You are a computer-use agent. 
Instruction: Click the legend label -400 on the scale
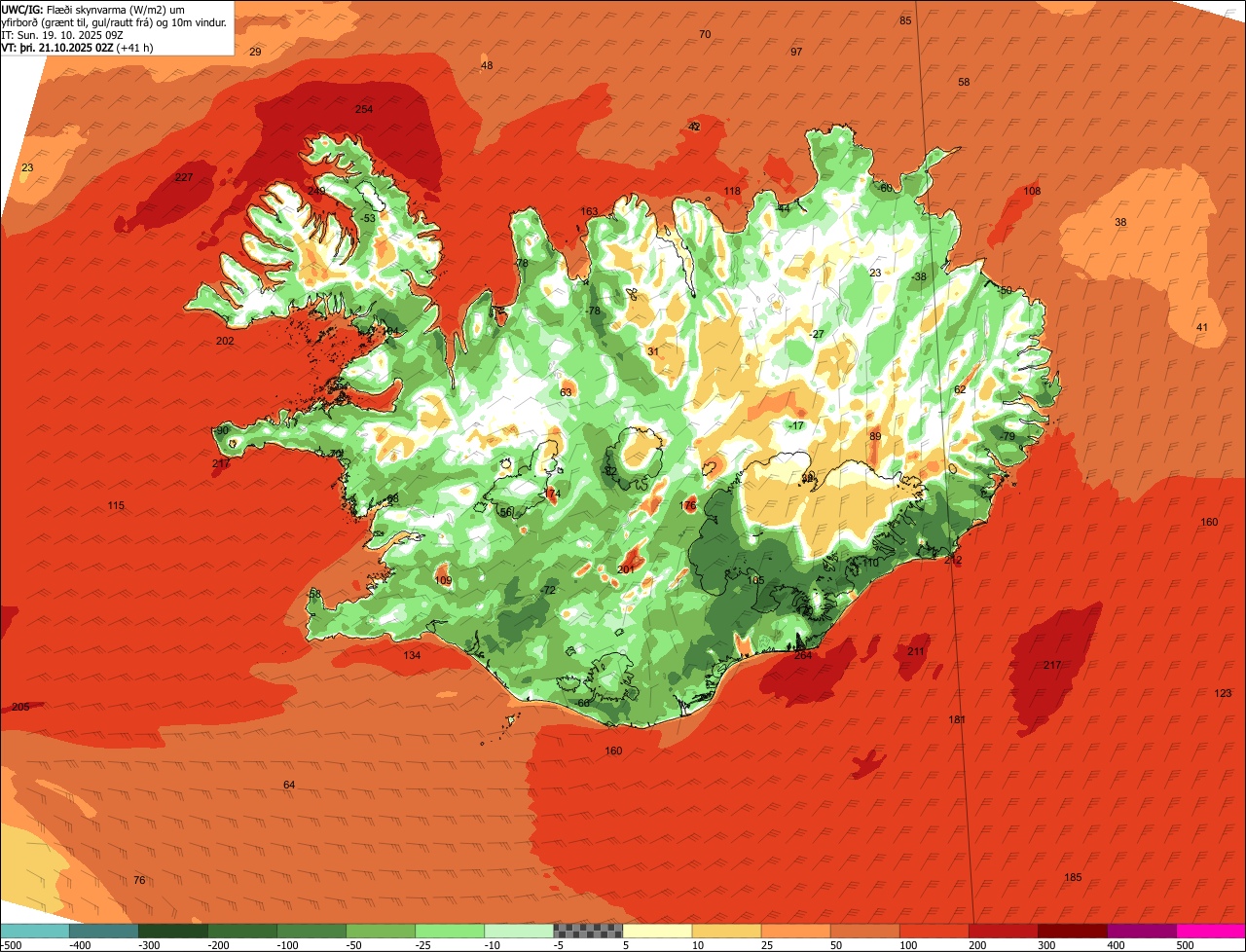pyautogui.click(x=79, y=944)
